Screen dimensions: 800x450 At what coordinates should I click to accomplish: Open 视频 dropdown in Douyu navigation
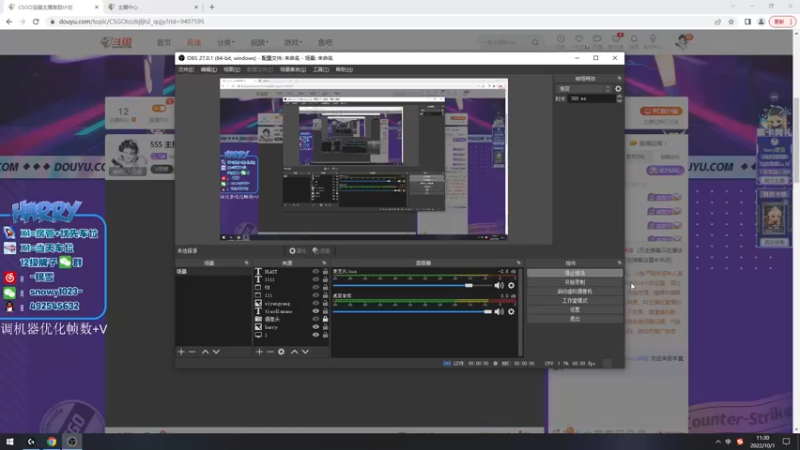click(259, 42)
